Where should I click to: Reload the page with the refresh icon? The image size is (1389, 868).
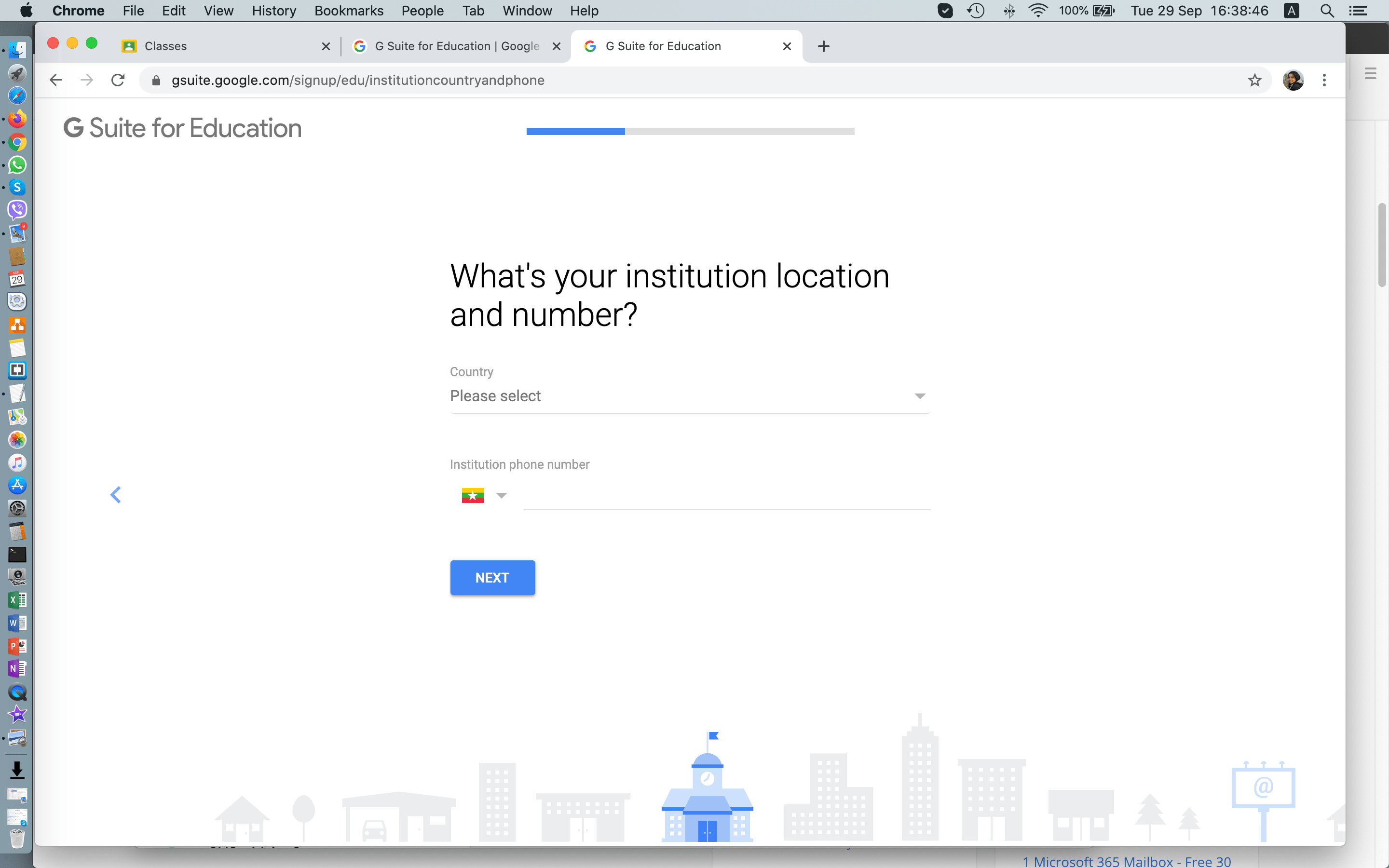tap(118, 80)
